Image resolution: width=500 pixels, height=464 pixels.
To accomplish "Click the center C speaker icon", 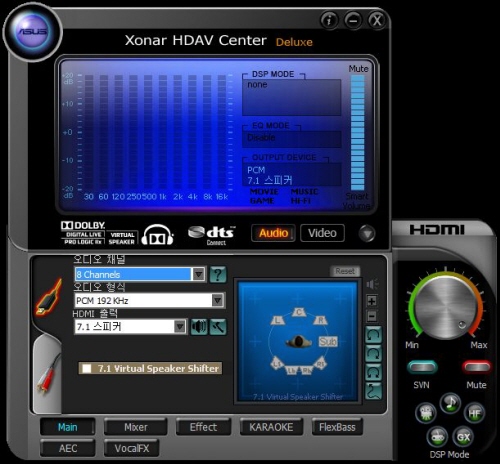I will [299, 312].
